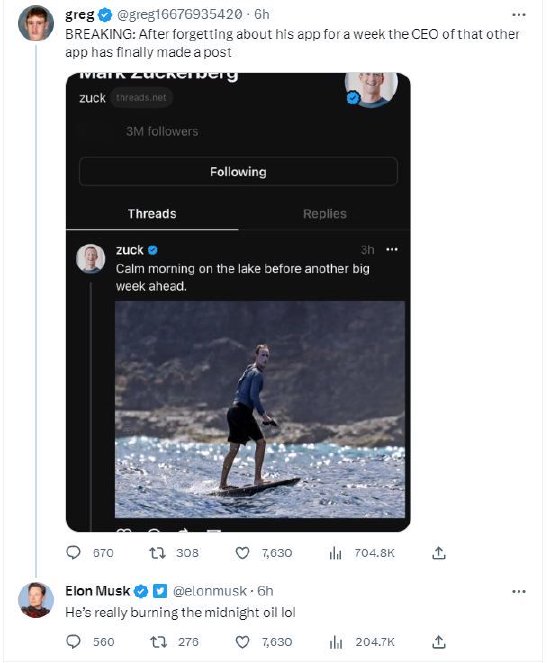Open views stats showing 204.7K

point(335,642)
